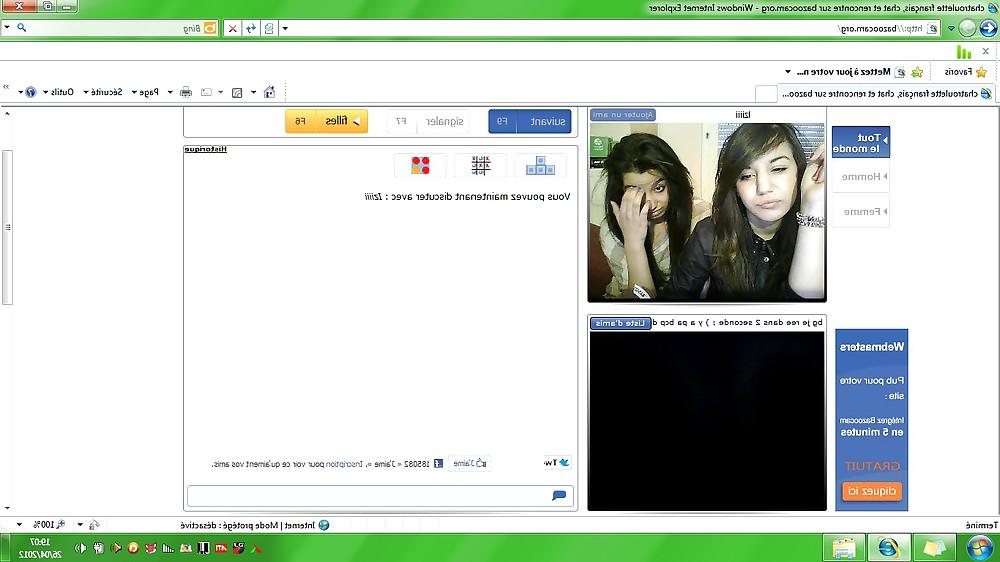Click the compatibility view icon in address bar
Screen dimensions: 1000x562
pos(269,28)
